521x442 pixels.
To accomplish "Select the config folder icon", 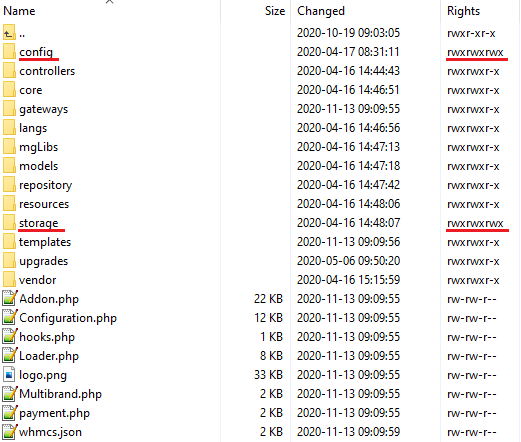I will (9, 52).
